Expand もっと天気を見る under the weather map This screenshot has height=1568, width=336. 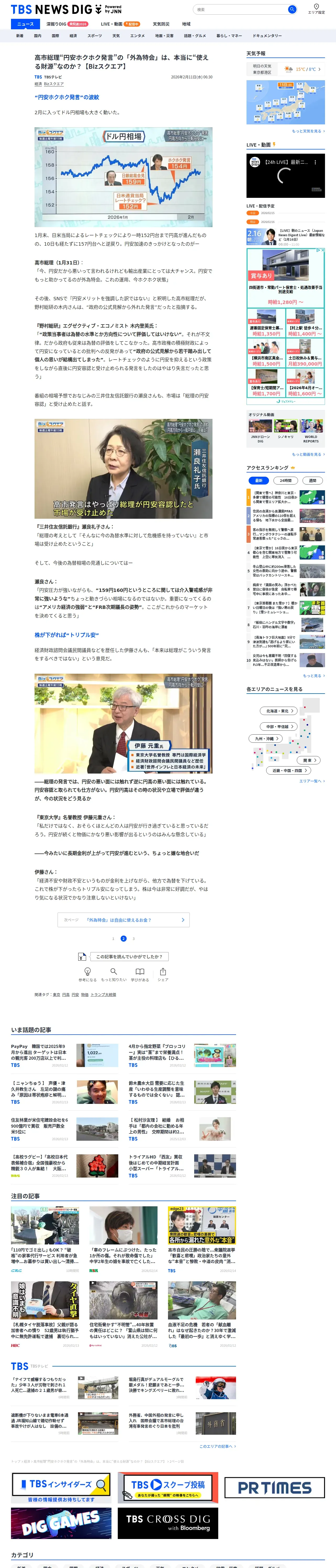click(308, 131)
